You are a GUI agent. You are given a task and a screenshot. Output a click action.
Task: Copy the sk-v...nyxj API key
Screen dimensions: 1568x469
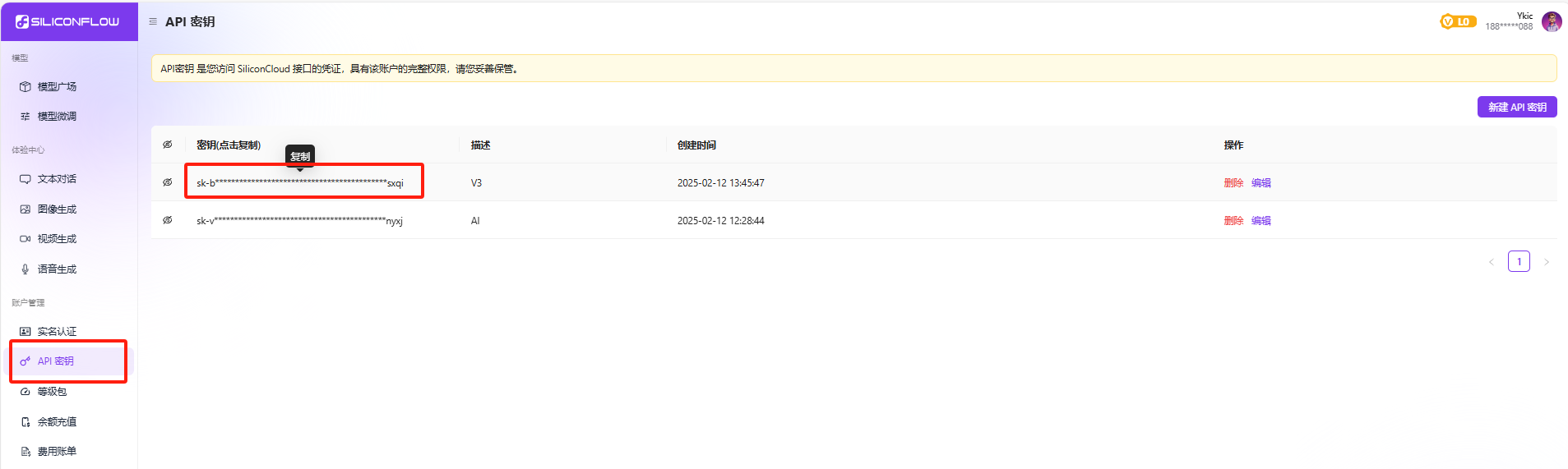coord(299,221)
